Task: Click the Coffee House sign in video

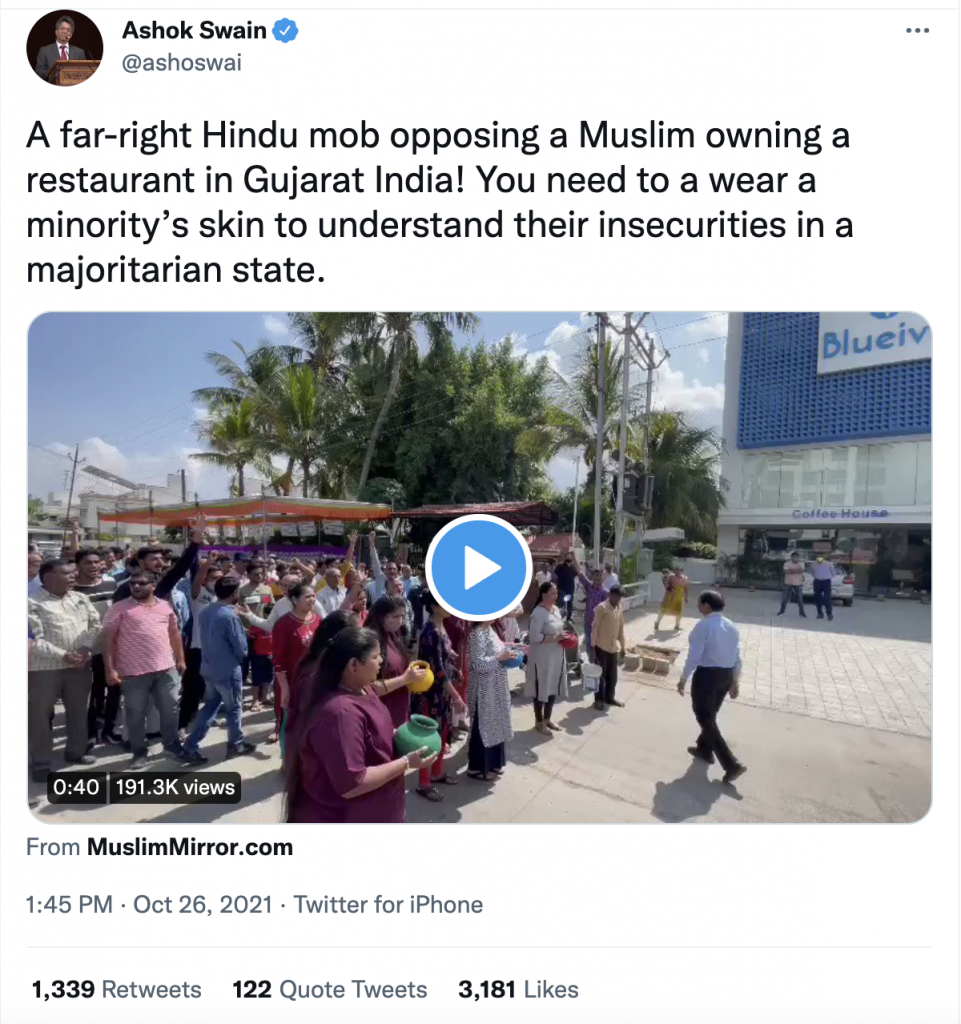Action: point(839,514)
